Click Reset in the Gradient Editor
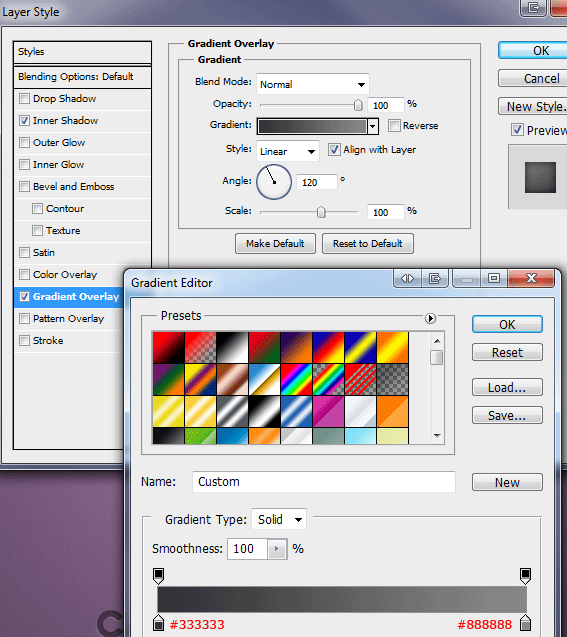The image size is (567, 637). (507, 352)
